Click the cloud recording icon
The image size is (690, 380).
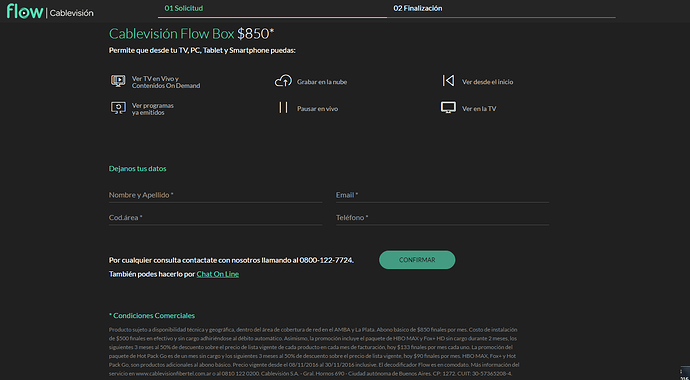[283, 81]
